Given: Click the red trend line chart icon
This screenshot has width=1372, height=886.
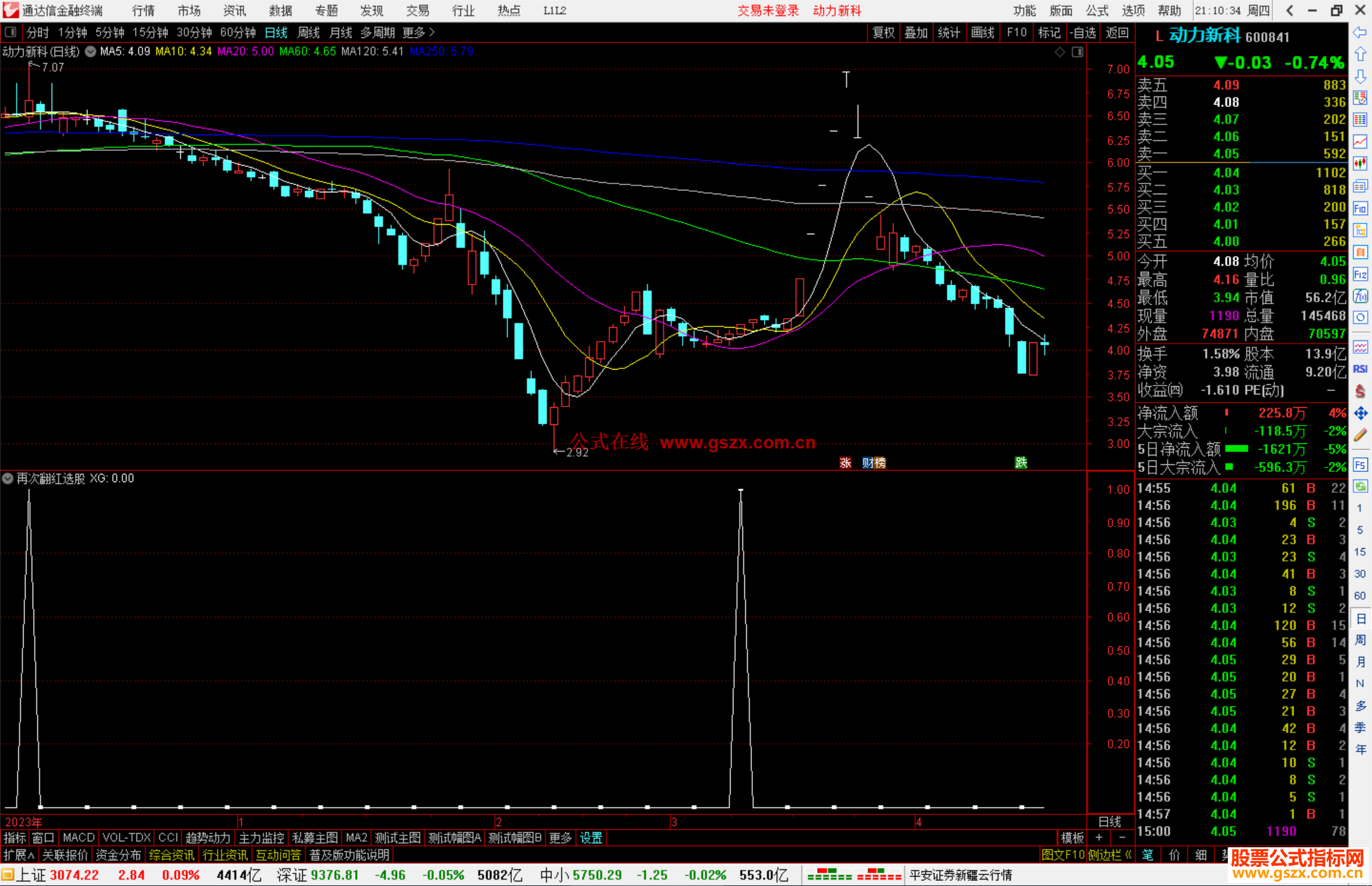Looking at the screenshot, I should pos(1360,142).
